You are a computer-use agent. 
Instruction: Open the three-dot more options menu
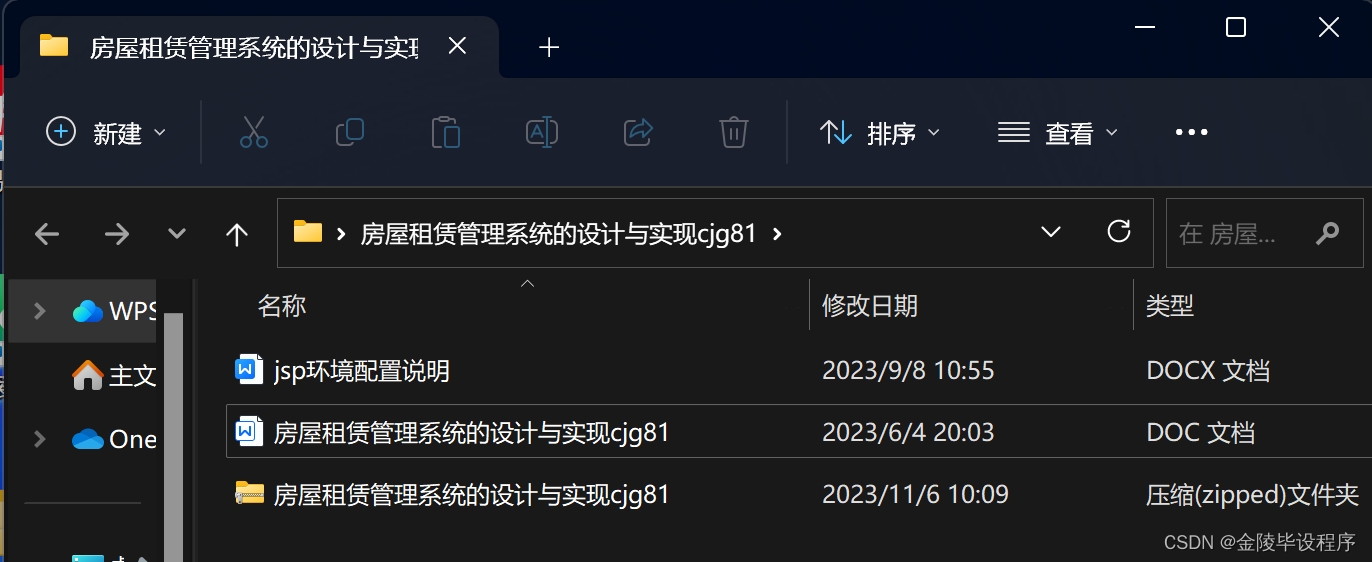1192,132
